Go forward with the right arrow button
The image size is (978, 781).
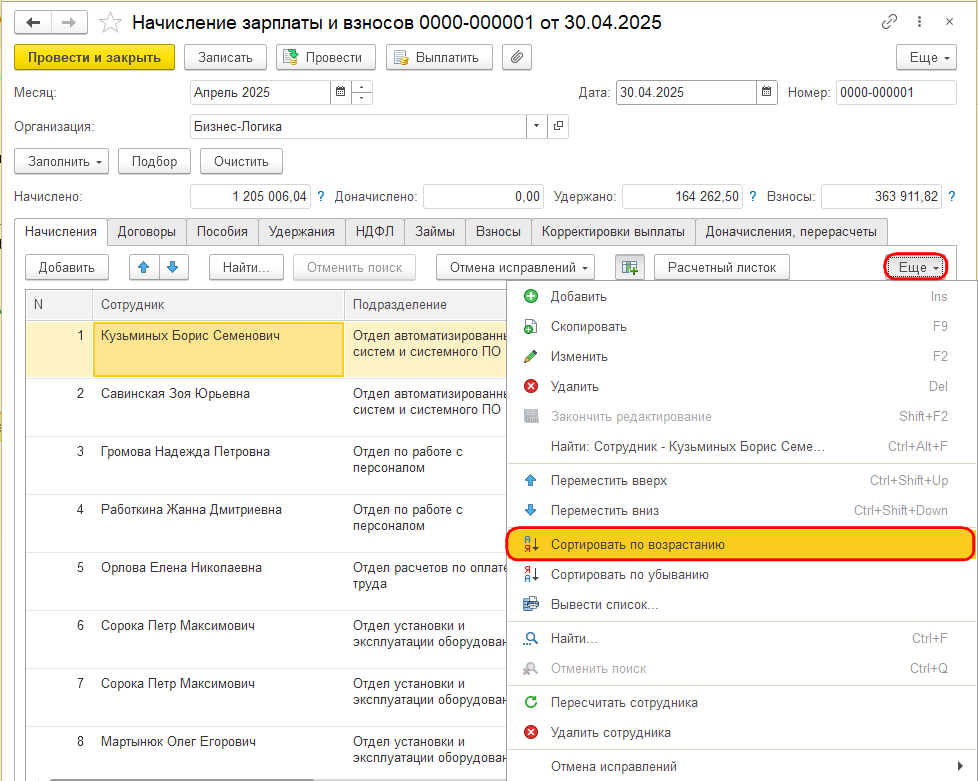click(69, 23)
